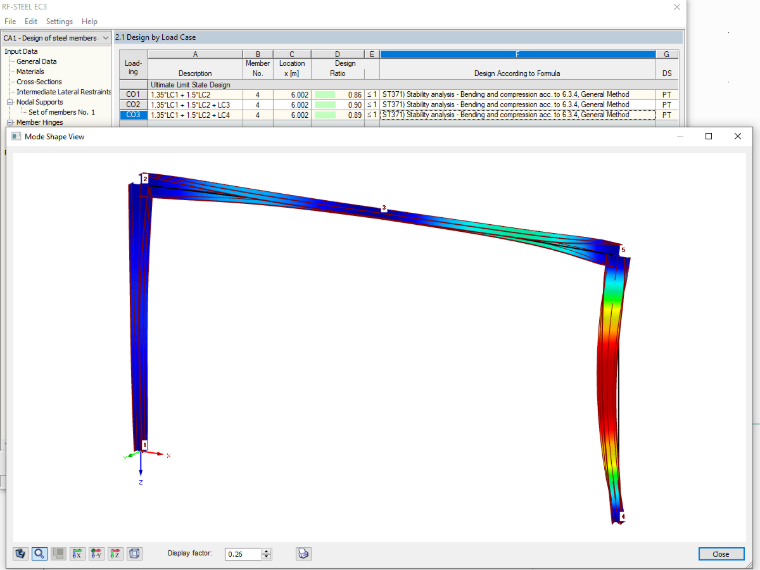Show the view in X direction
Image resolution: width=760 pixels, height=570 pixels.
tap(78, 554)
